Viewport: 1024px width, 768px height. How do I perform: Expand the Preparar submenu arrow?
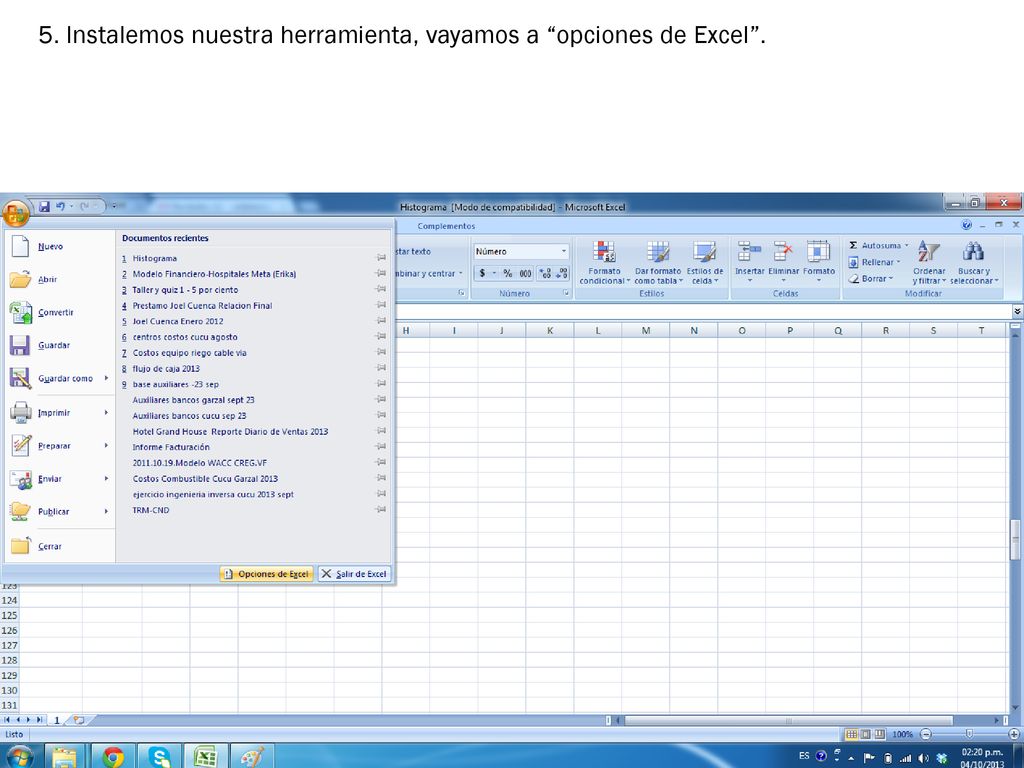pyautogui.click(x=106, y=445)
